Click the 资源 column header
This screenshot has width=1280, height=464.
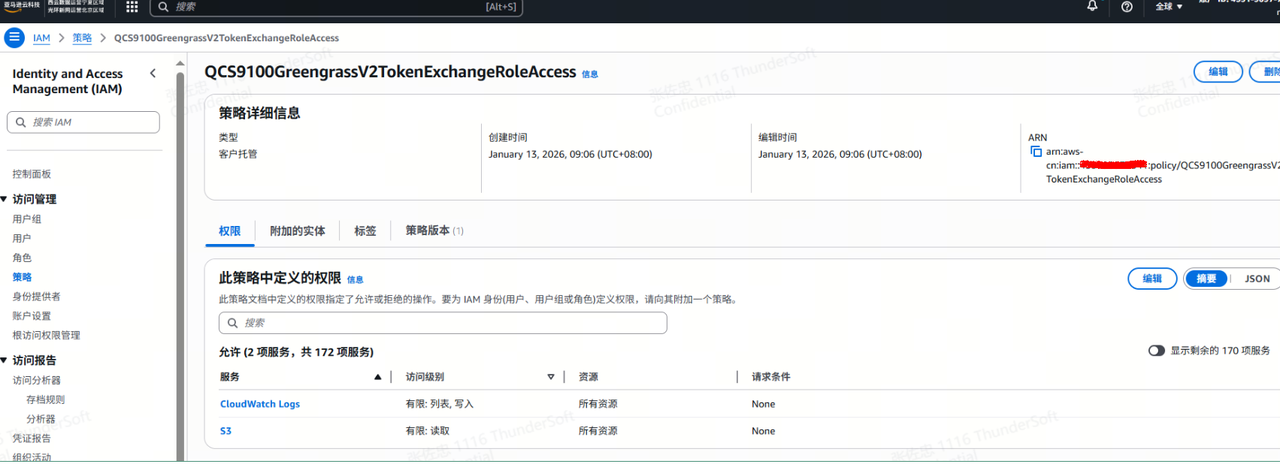coord(588,377)
